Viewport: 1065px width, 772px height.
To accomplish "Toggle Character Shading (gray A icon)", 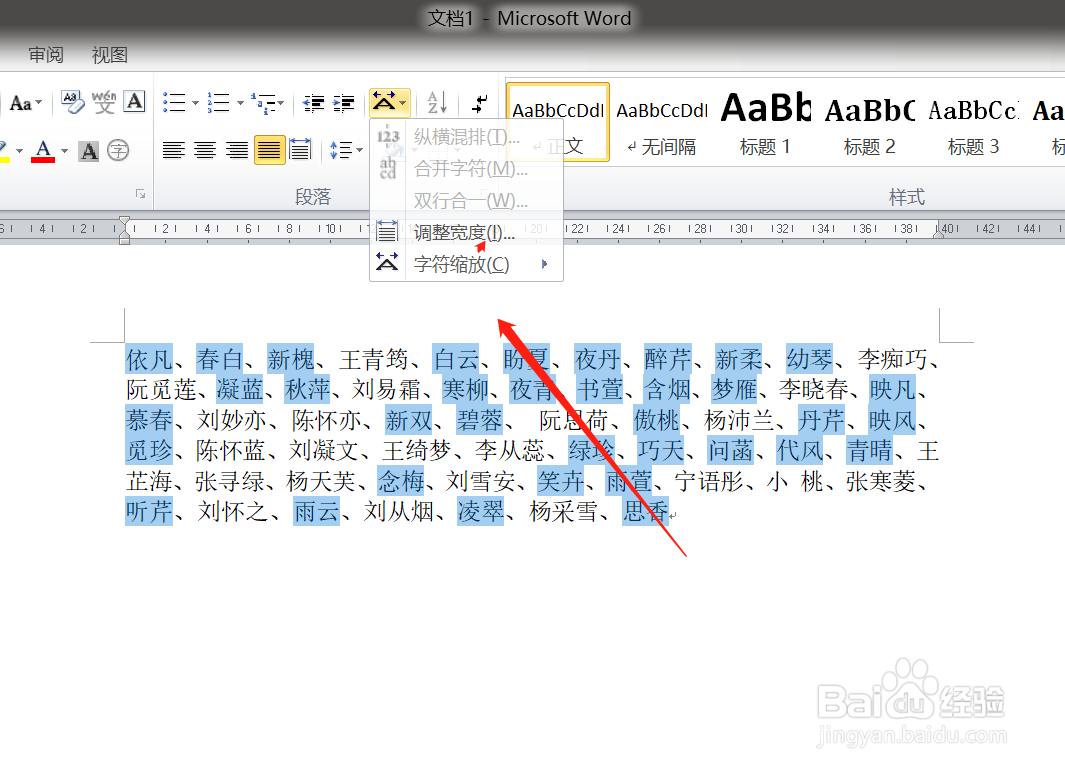I will pos(89,151).
